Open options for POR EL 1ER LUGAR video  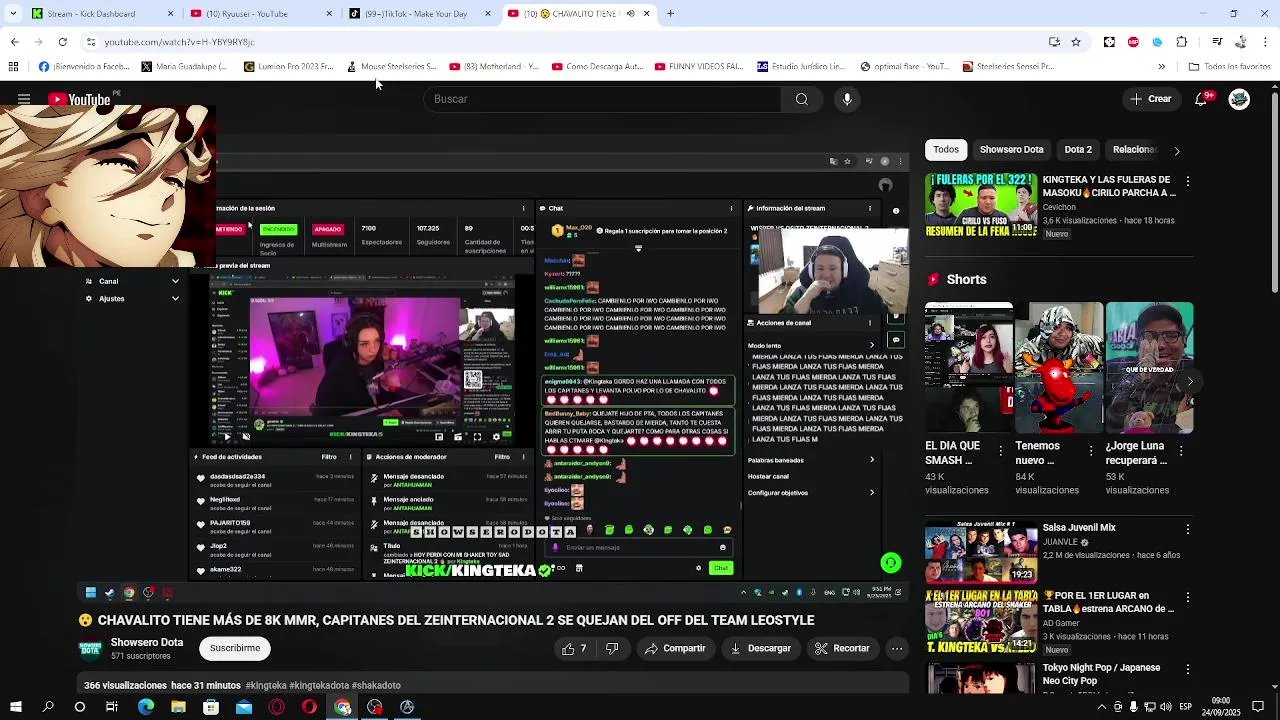point(1187,597)
